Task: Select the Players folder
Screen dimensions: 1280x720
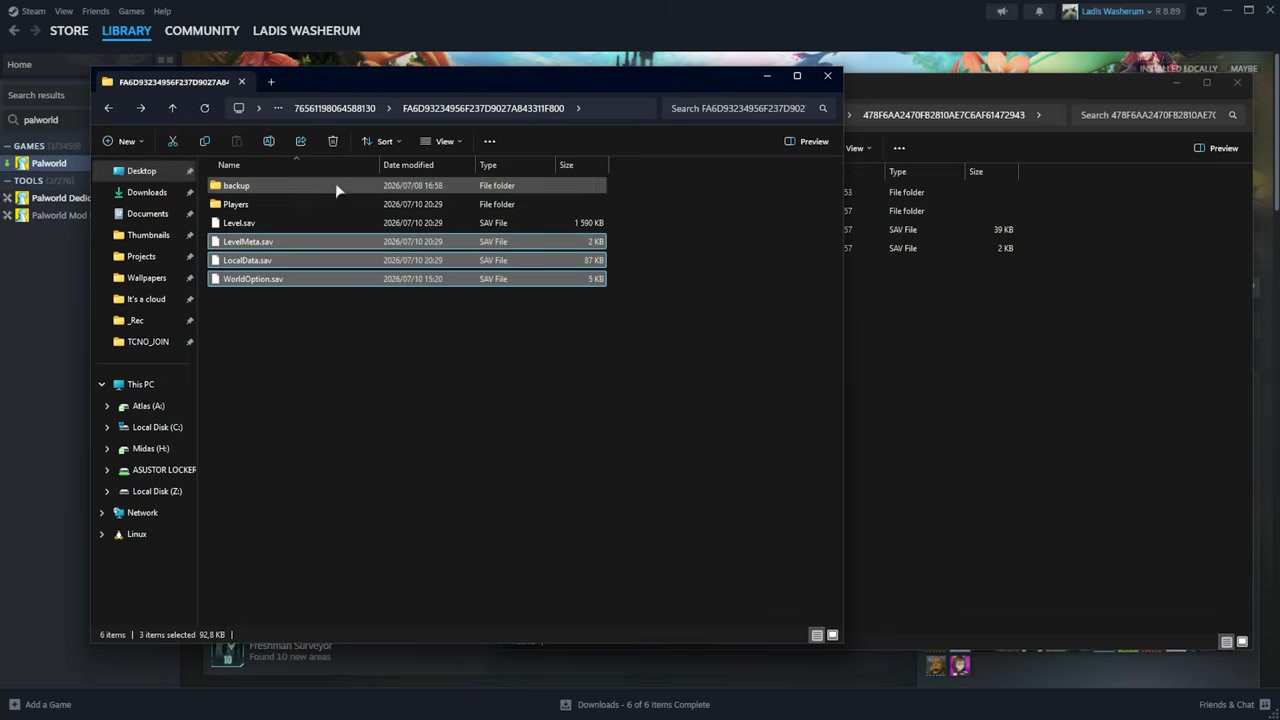Action: tap(406, 204)
